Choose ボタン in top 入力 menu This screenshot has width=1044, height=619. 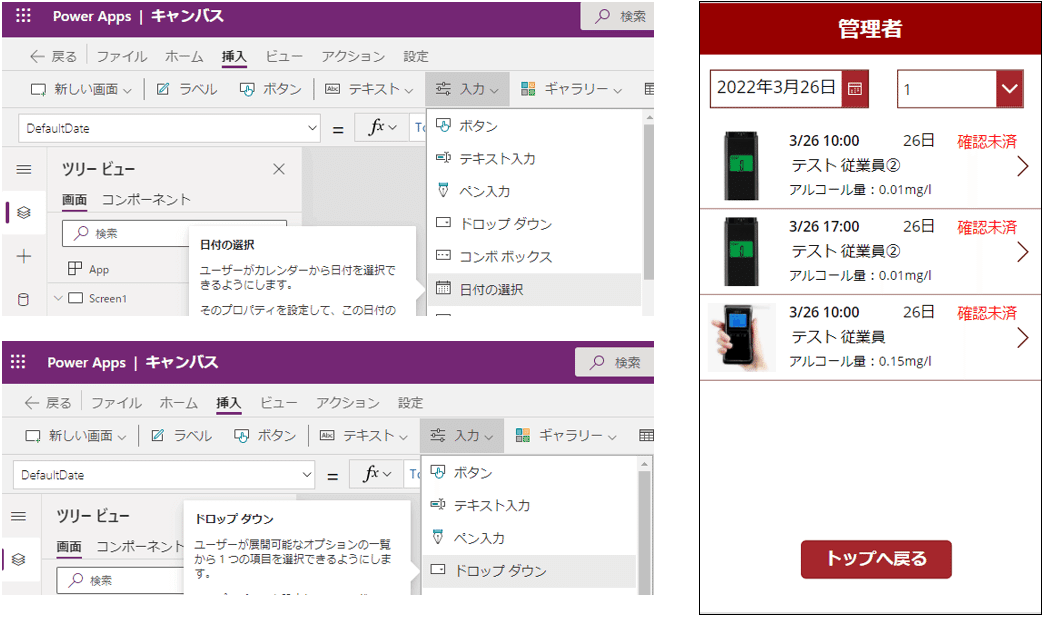point(534,126)
